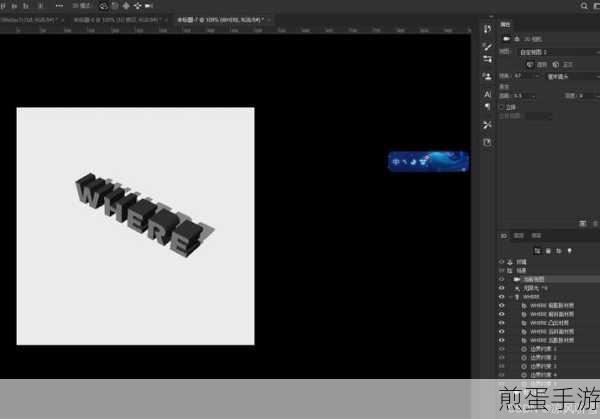Image resolution: width=600 pixels, height=419 pixels.
Task: Switch to the 图层 panel tab
Action: (519, 236)
